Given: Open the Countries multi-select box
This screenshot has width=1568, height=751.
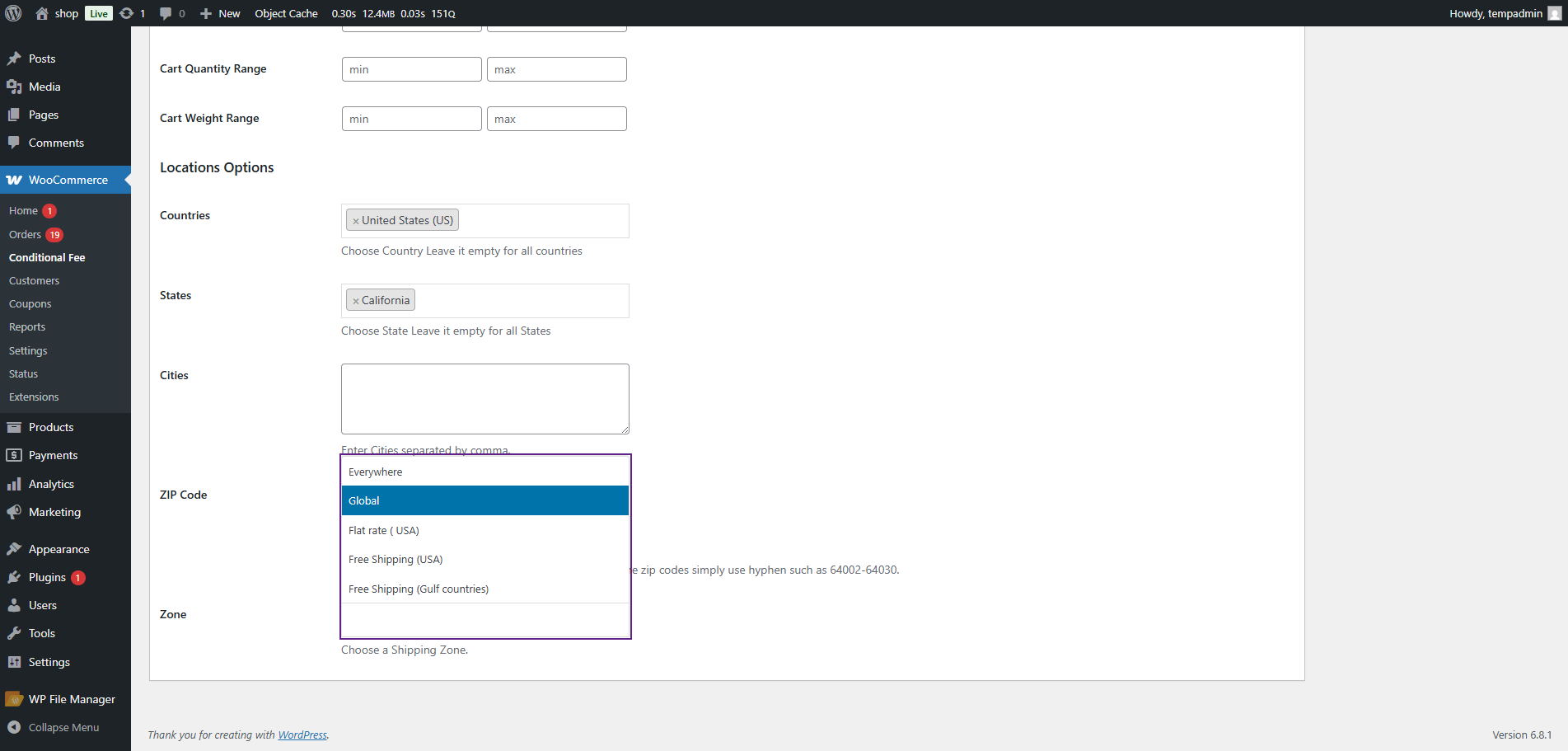Looking at the screenshot, I should pos(485,221).
